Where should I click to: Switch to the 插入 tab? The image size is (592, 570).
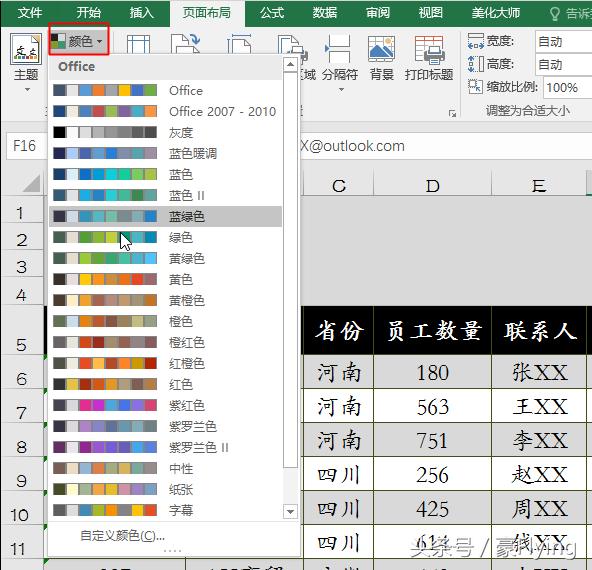click(x=142, y=13)
